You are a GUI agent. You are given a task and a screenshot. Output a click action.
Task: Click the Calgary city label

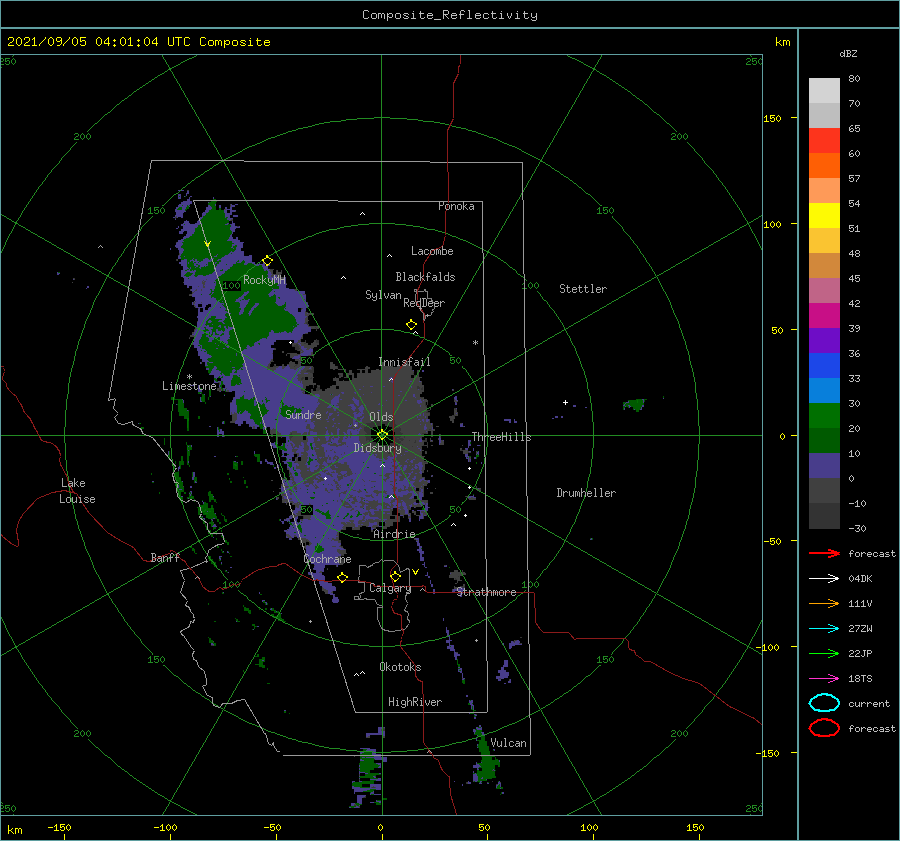click(x=390, y=588)
